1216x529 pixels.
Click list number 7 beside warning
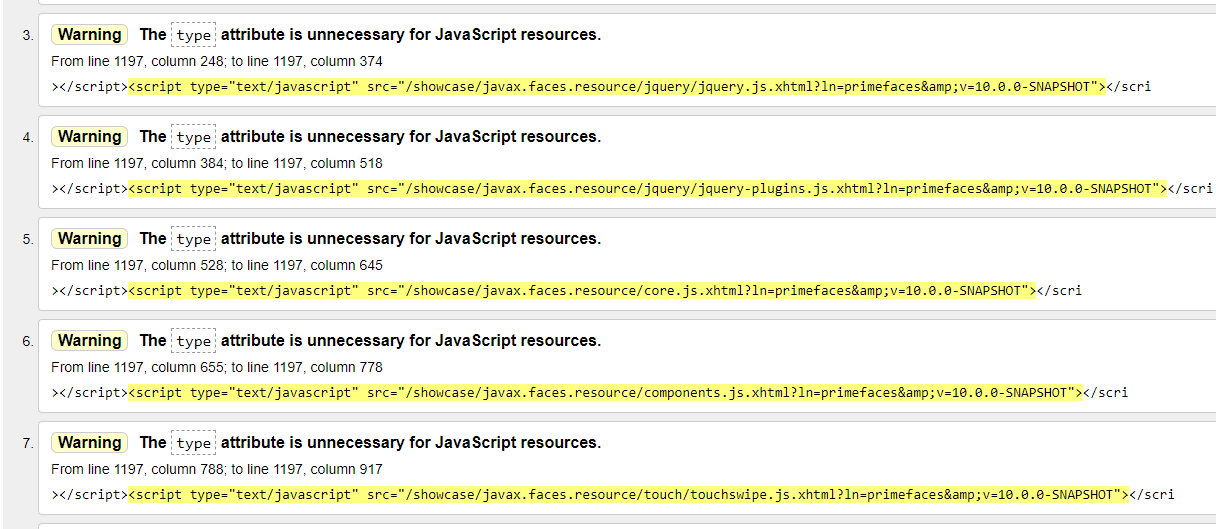click(x=27, y=444)
